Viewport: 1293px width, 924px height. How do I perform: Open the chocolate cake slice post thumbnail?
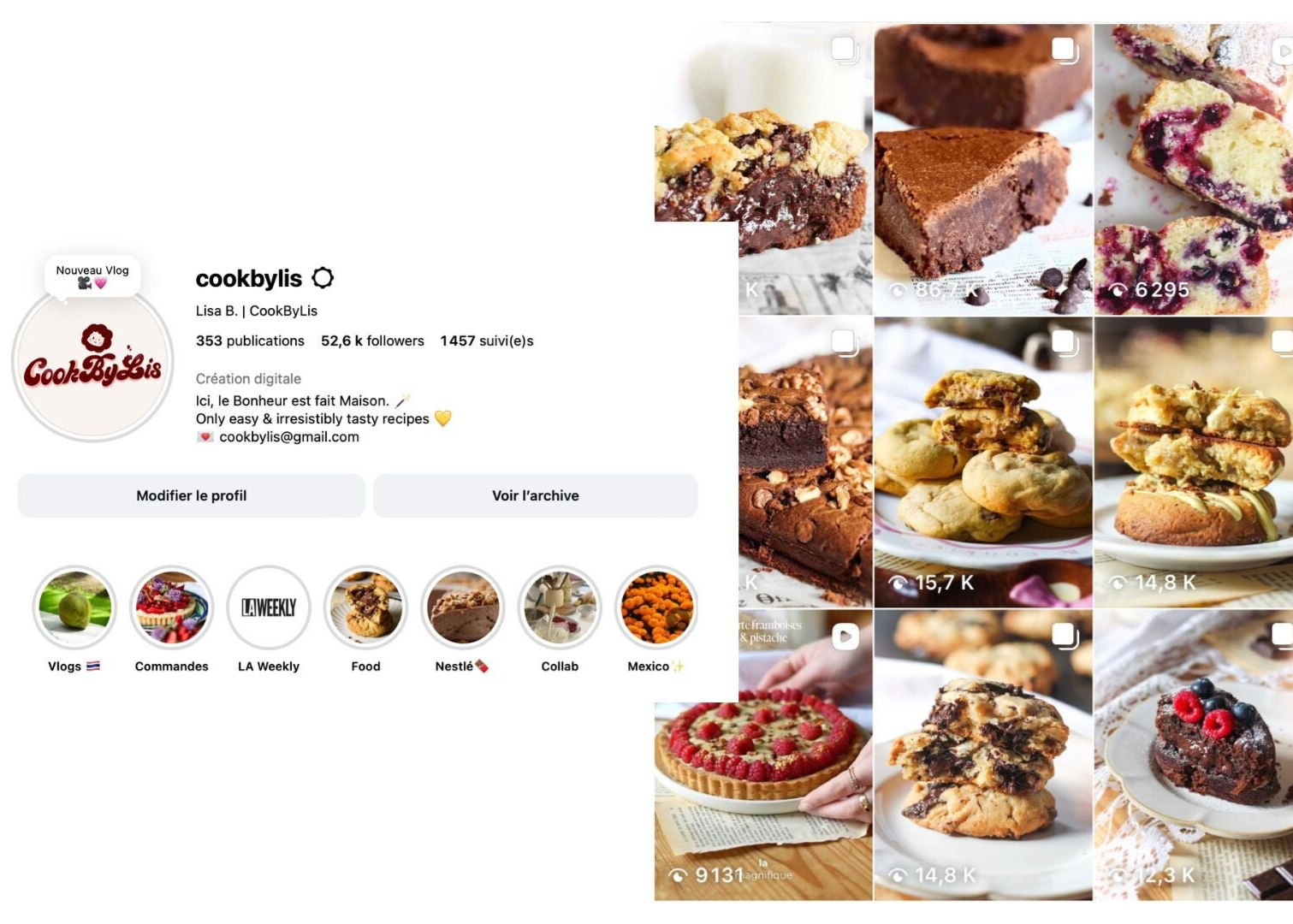[983, 169]
